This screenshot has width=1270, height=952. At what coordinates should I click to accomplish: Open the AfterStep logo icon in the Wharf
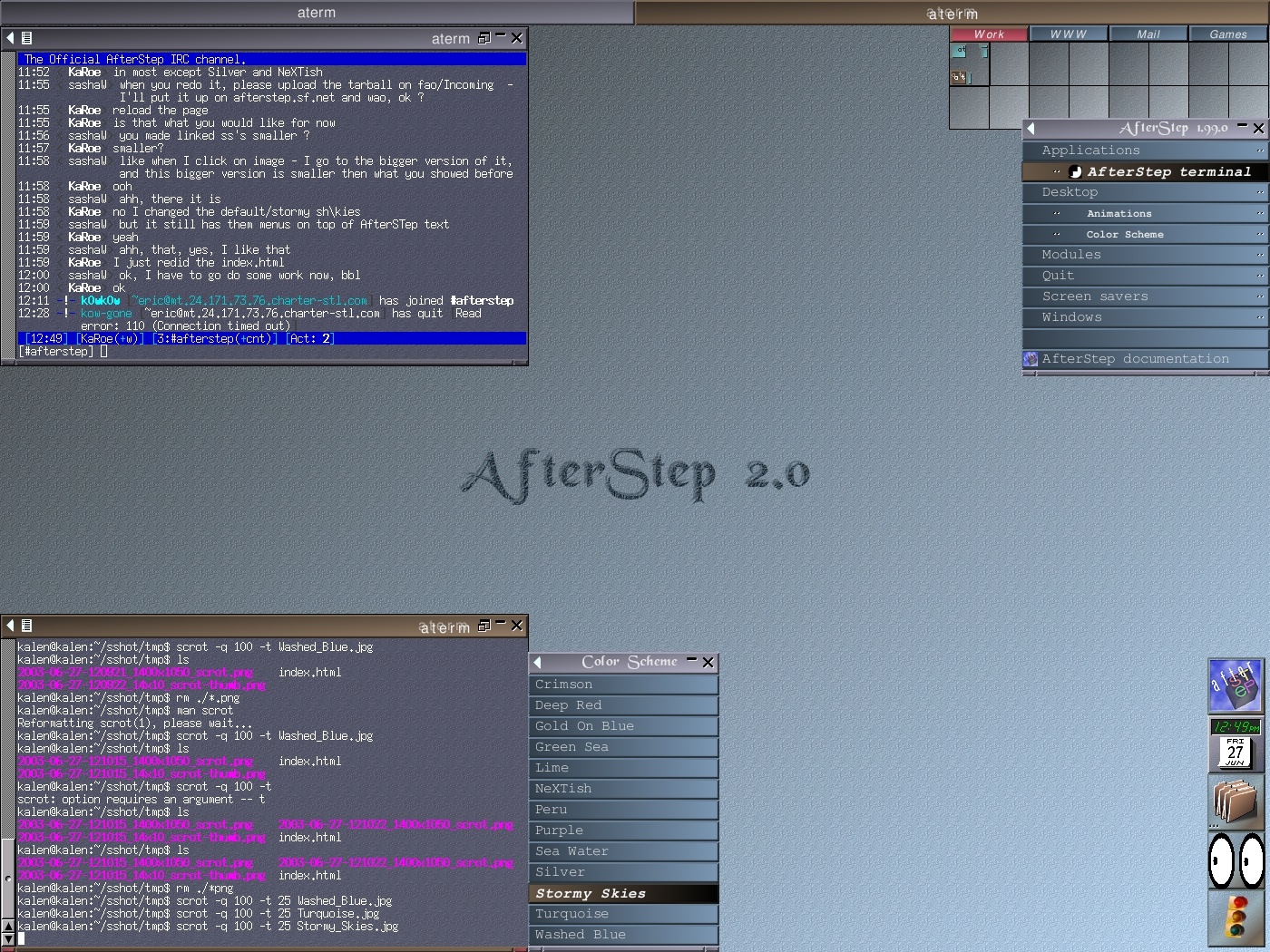click(1235, 685)
